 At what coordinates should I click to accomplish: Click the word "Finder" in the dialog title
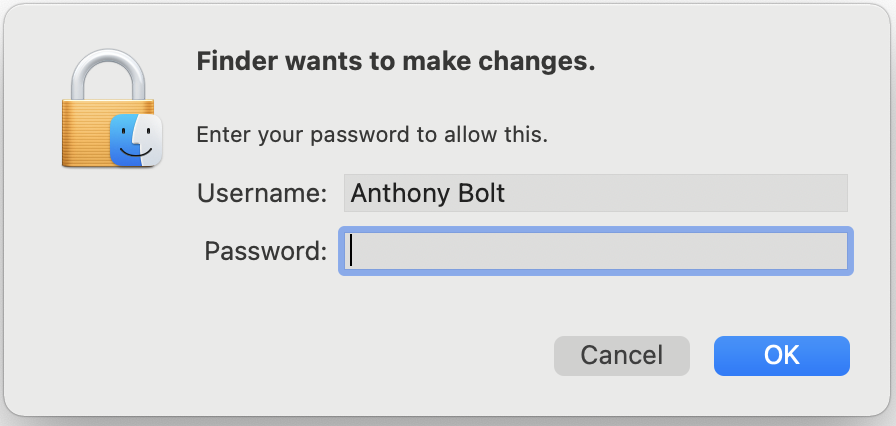point(234,62)
